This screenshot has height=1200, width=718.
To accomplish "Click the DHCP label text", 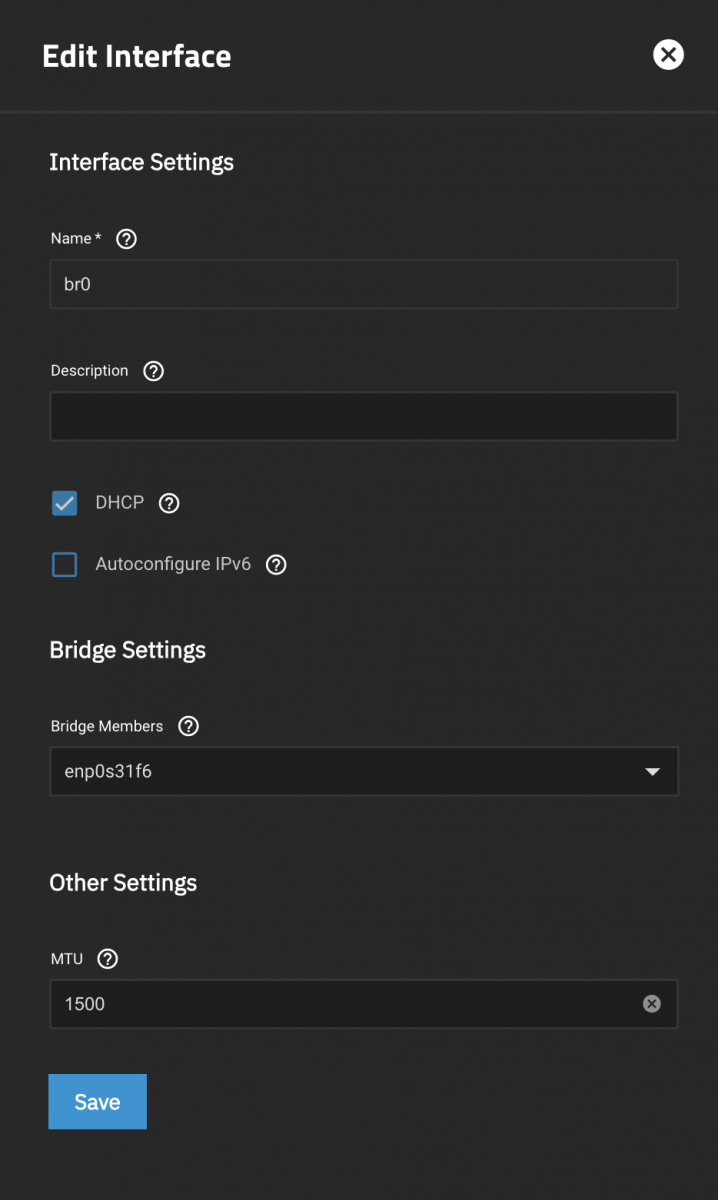I will click(x=120, y=502).
